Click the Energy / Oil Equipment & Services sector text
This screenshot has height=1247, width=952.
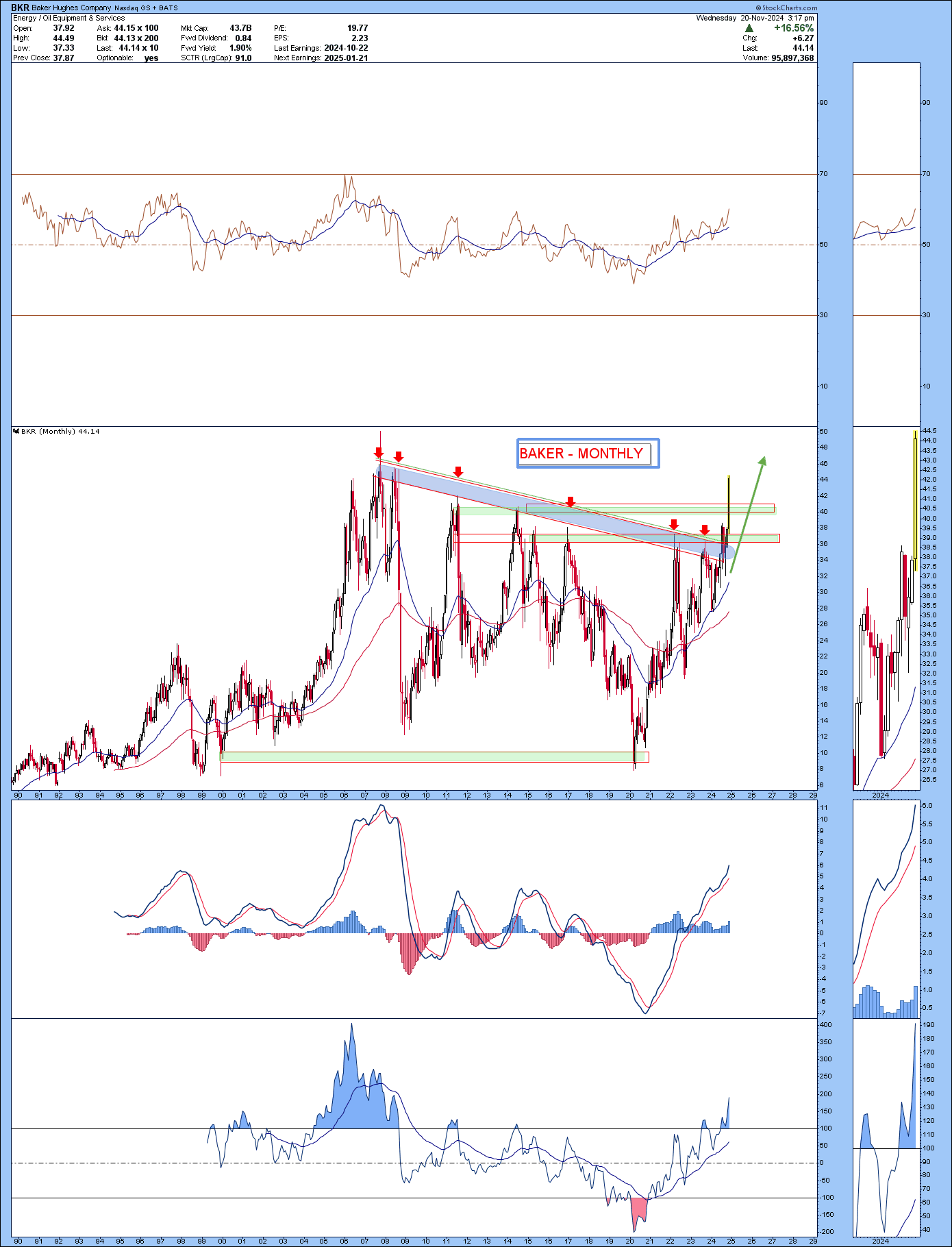pyautogui.click(x=69, y=18)
